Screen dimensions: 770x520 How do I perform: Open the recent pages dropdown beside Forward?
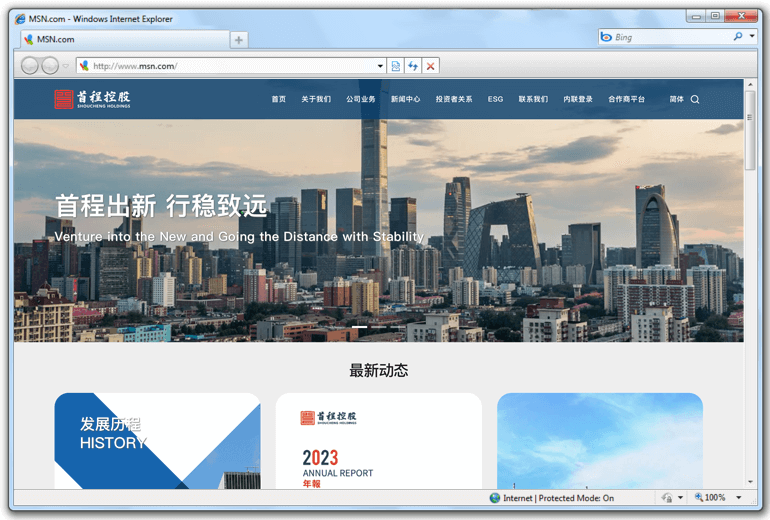(x=66, y=66)
